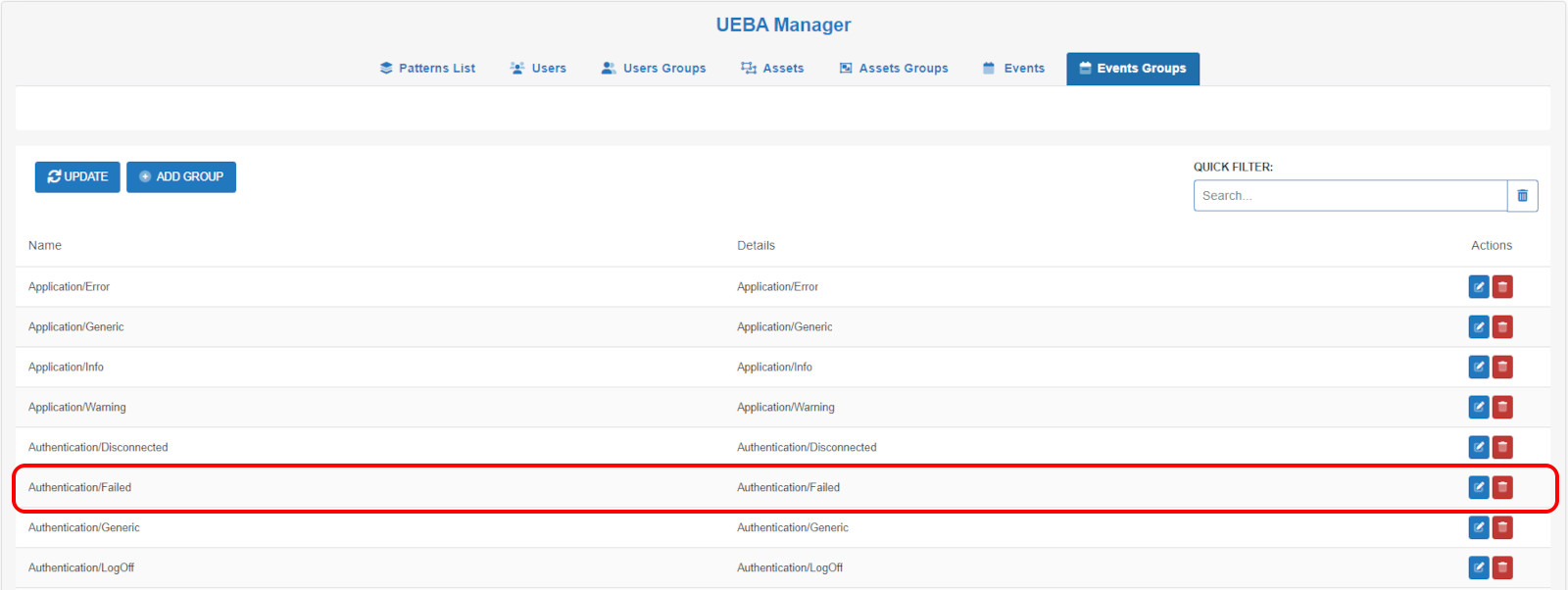The height and width of the screenshot is (590, 1568).
Task: Delete the Authentication/Generic group
Action: coord(1502,527)
